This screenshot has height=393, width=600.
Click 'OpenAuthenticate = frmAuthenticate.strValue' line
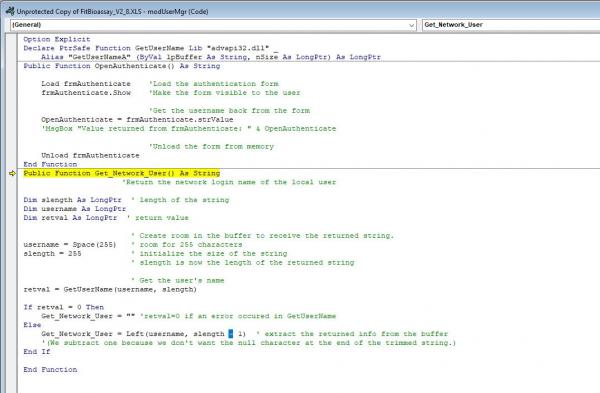tap(137, 120)
